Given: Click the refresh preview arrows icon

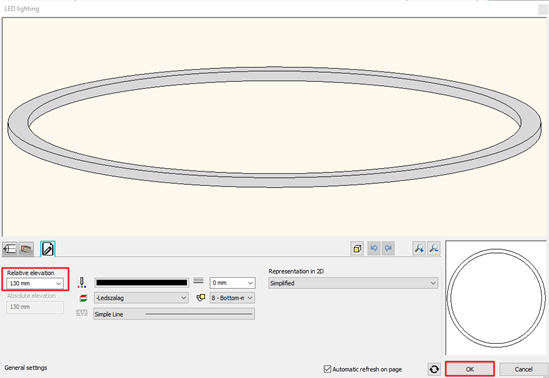Looking at the screenshot, I should pos(434,369).
